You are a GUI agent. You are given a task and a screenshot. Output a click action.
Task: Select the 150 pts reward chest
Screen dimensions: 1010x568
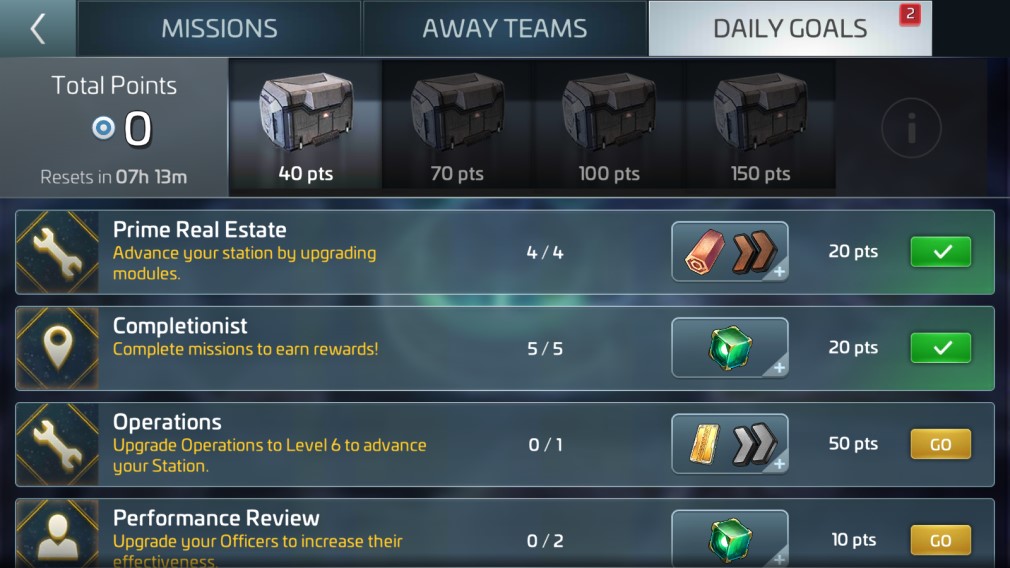coord(760,128)
